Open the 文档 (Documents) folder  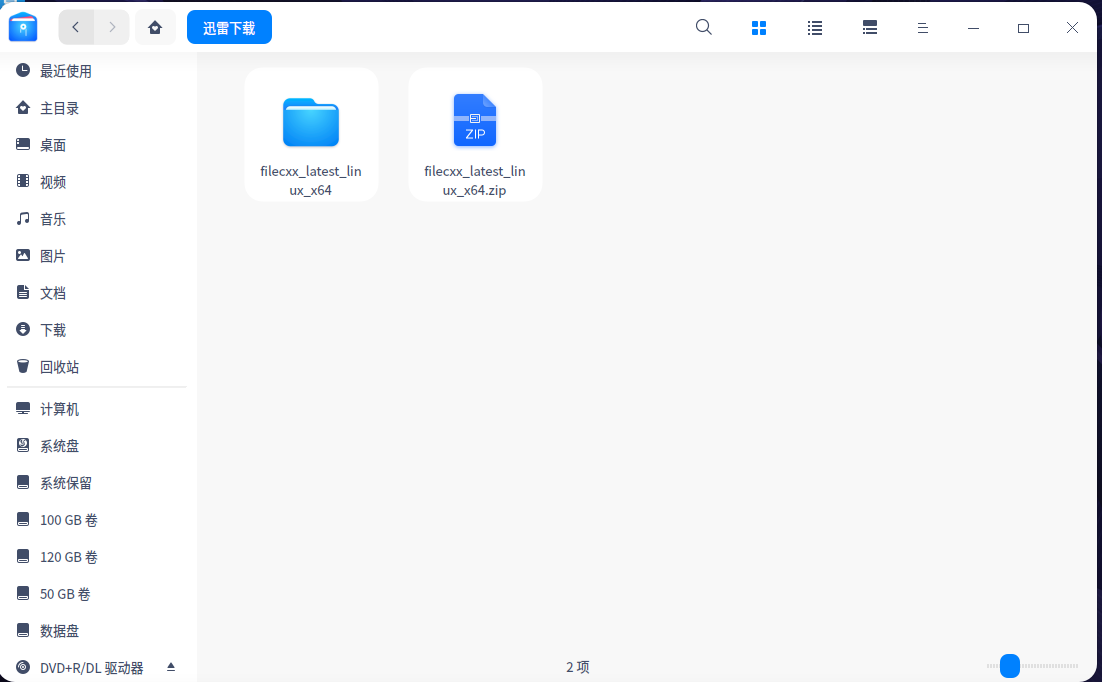tap(52, 292)
